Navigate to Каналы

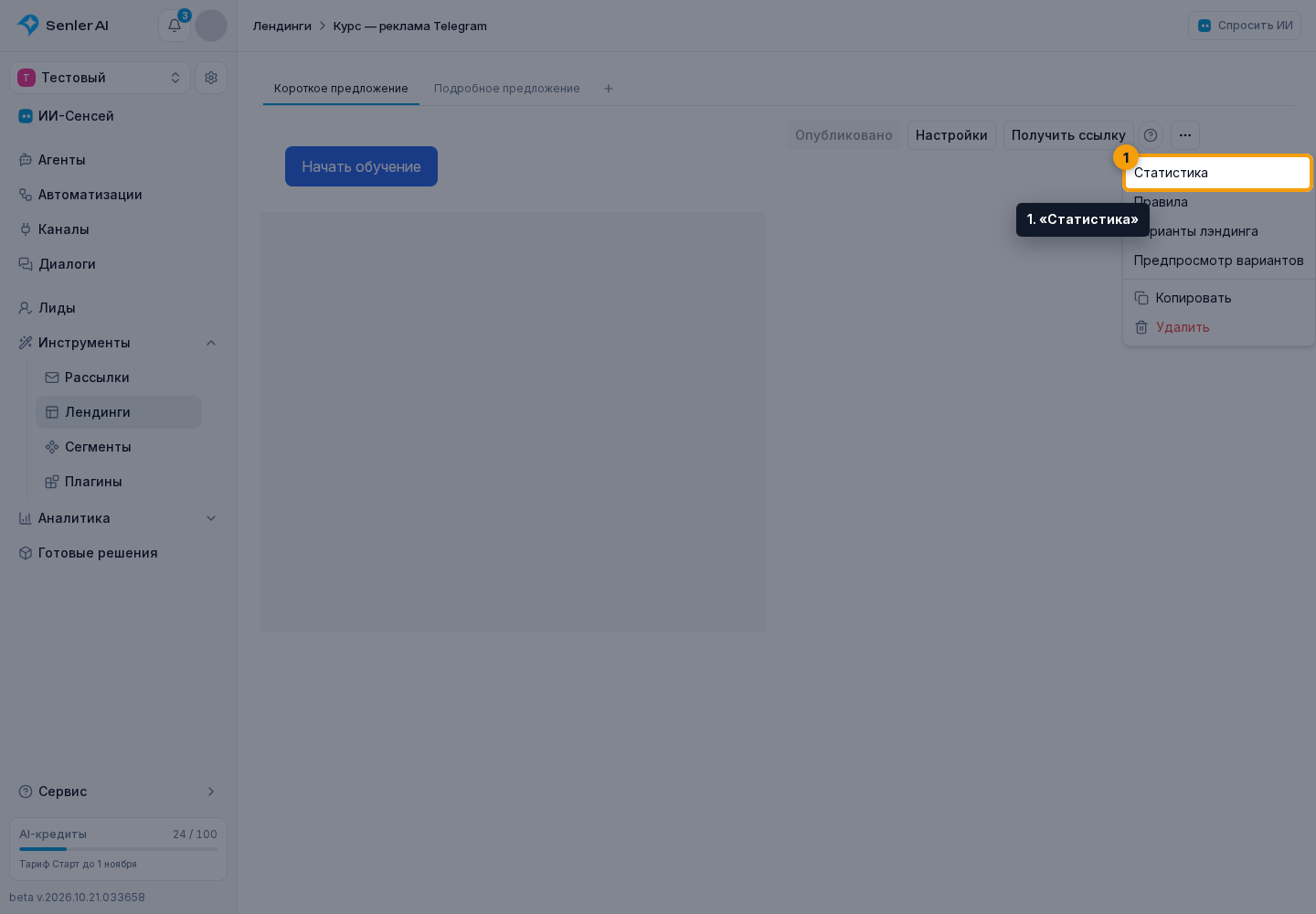click(119, 229)
